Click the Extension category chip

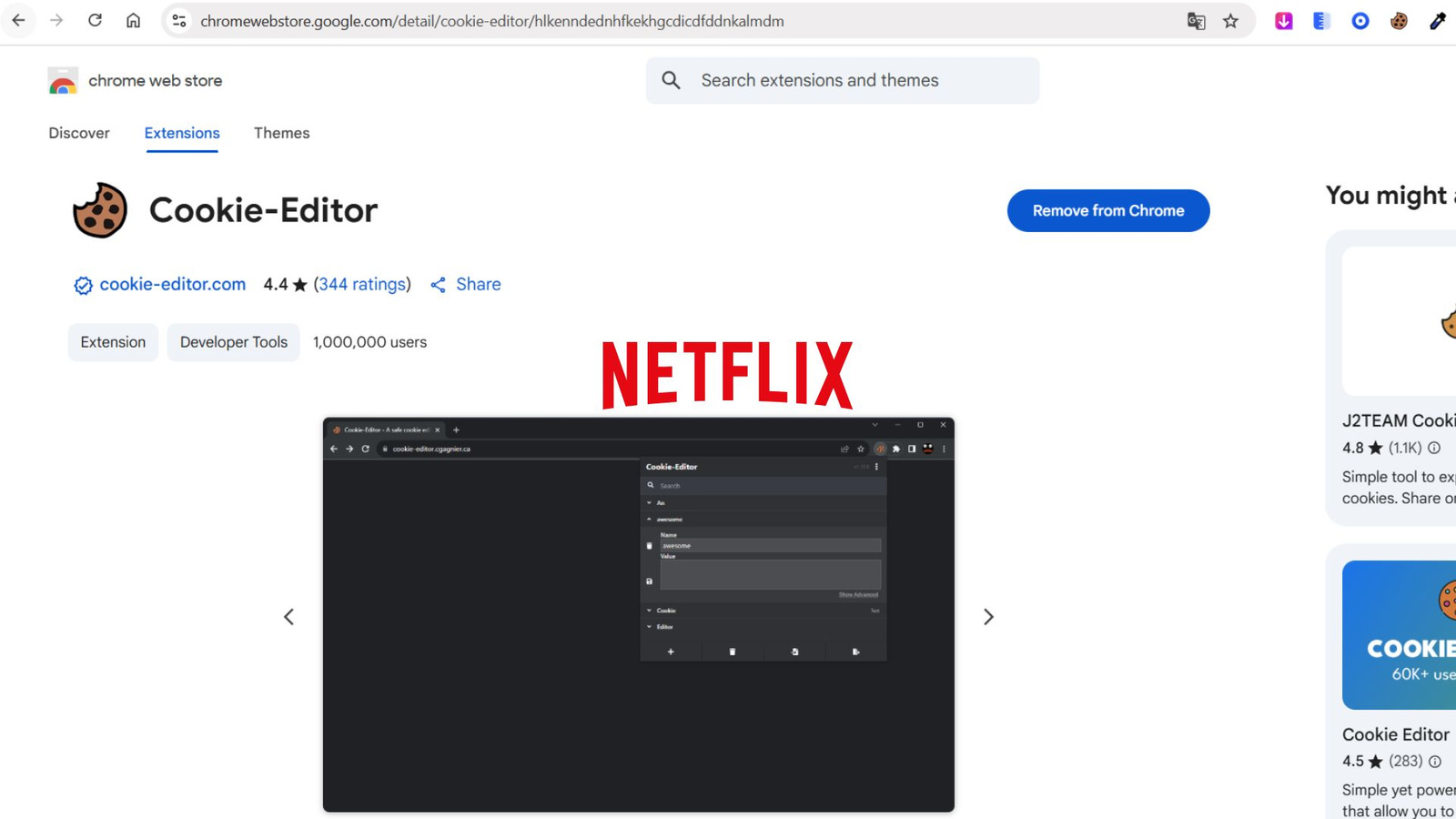point(113,342)
